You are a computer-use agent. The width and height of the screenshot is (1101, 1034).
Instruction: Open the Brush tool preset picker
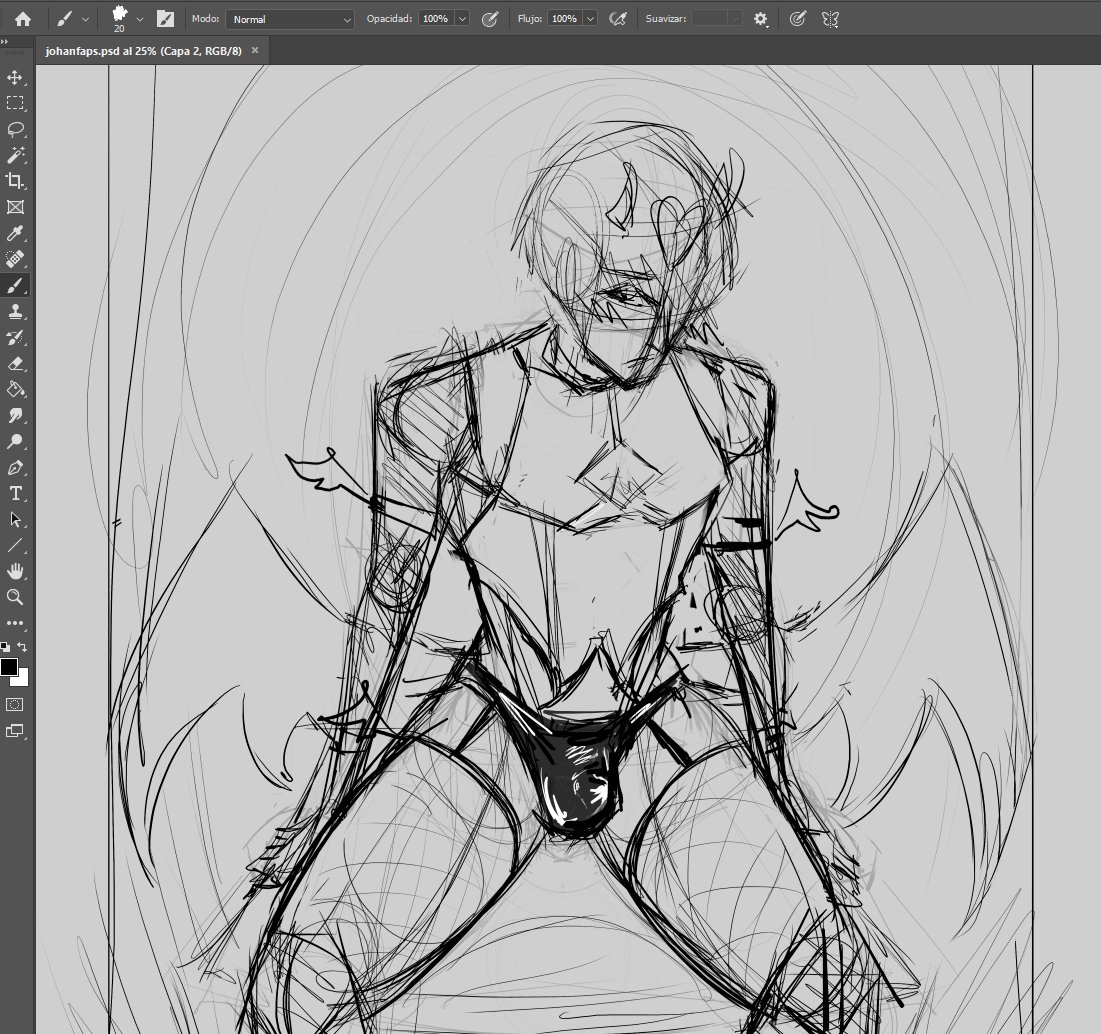72,19
